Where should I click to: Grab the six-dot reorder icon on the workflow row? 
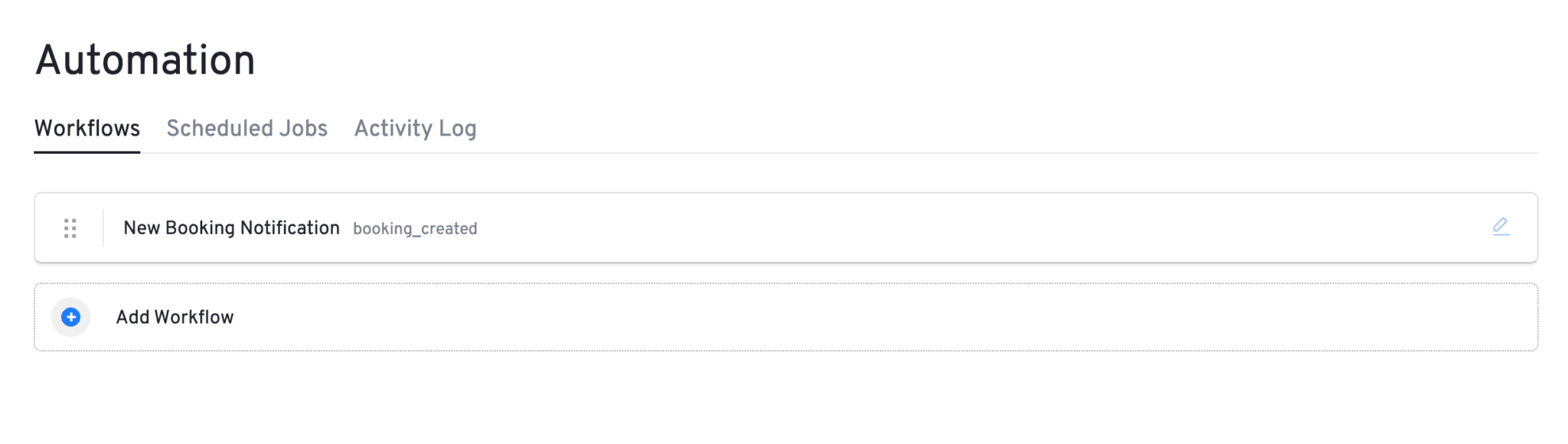(71, 228)
